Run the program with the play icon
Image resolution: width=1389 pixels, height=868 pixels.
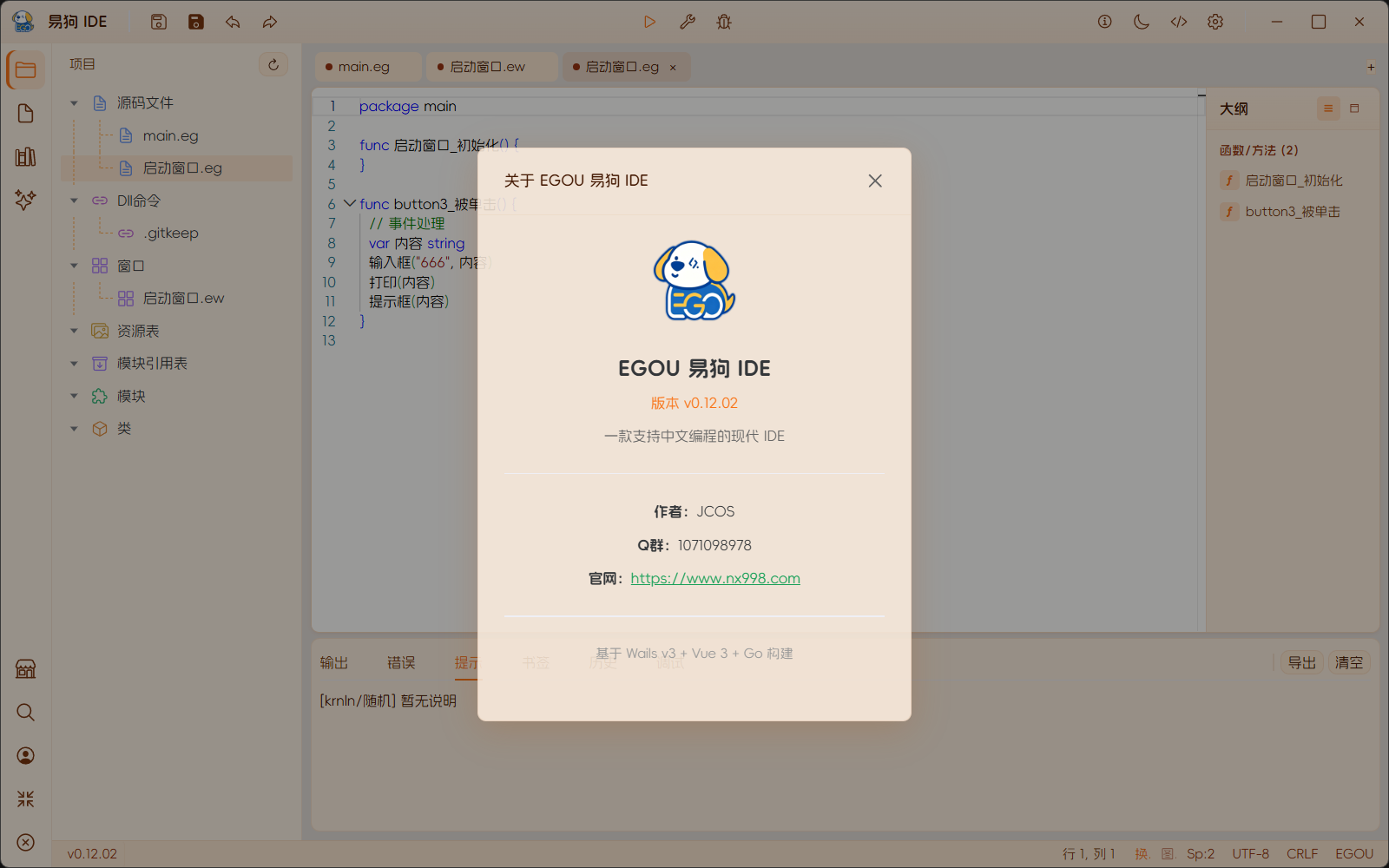pos(649,22)
